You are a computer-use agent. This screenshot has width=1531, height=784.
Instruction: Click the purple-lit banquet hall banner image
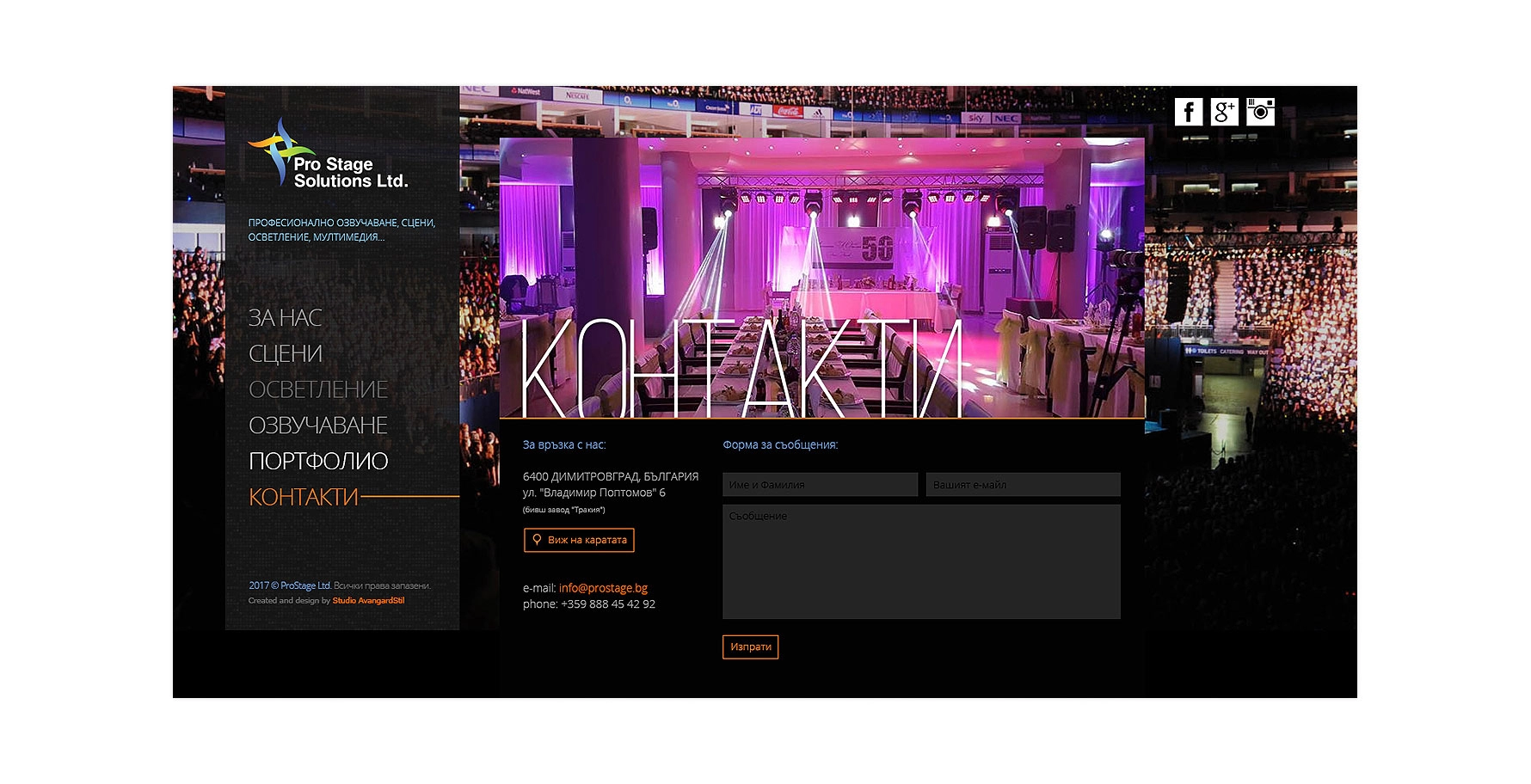(x=821, y=241)
